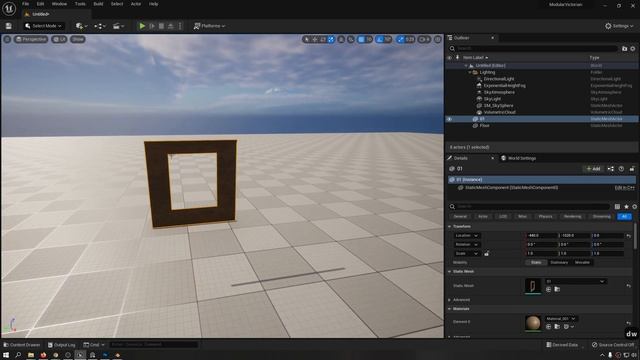Open the camera speed setting in viewport

point(424,39)
